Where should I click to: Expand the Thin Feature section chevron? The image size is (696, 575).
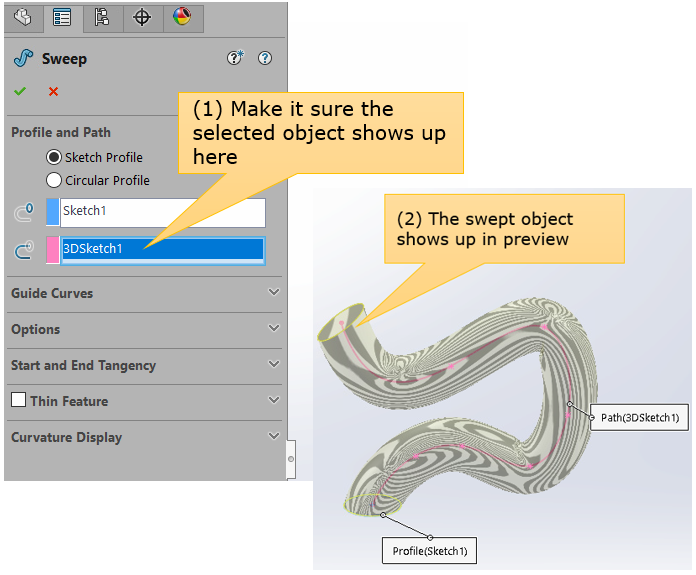pos(274,400)
